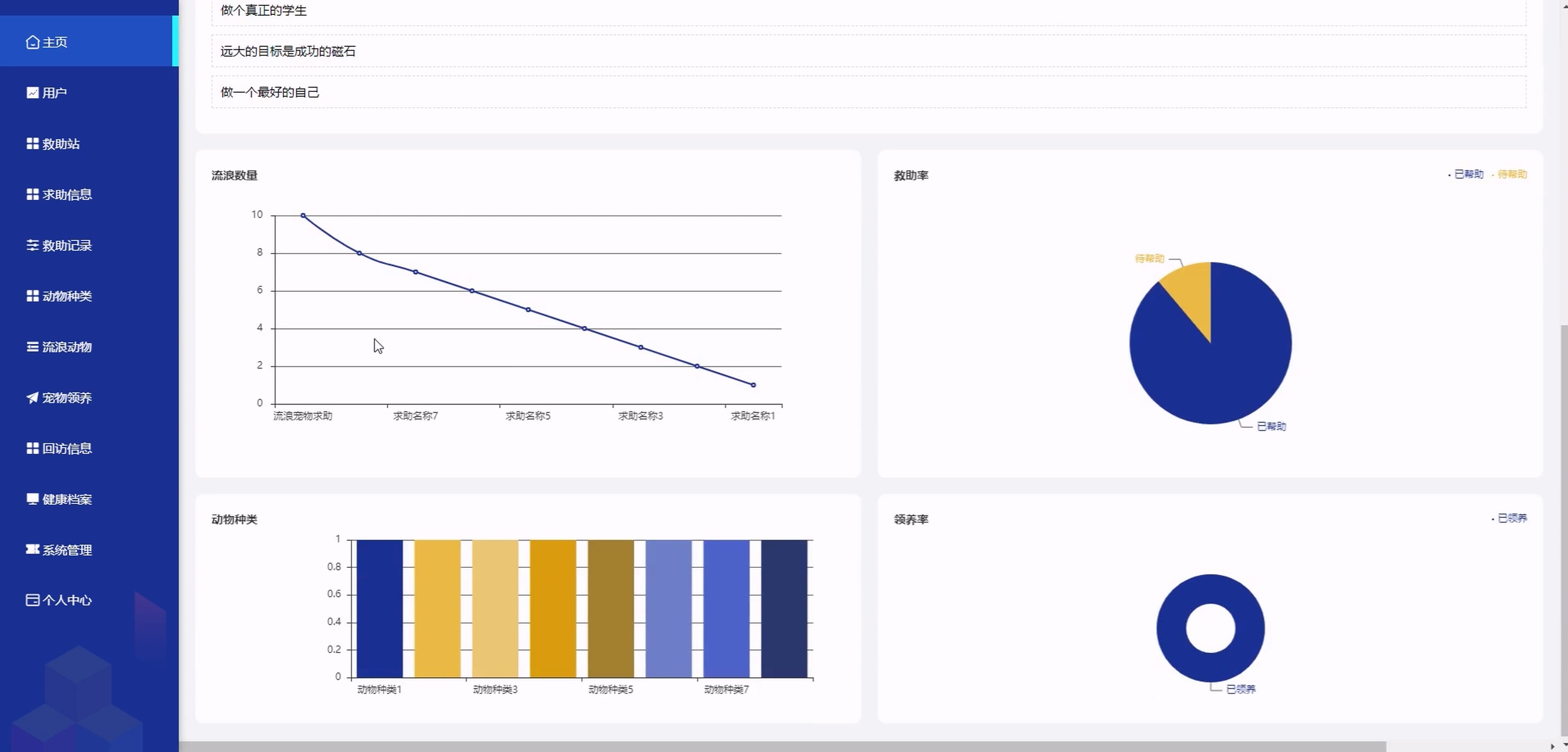Click the list icon beside 流浪动物
The height and width of the screenshot is (752, 1568).
tap(32, 347)
